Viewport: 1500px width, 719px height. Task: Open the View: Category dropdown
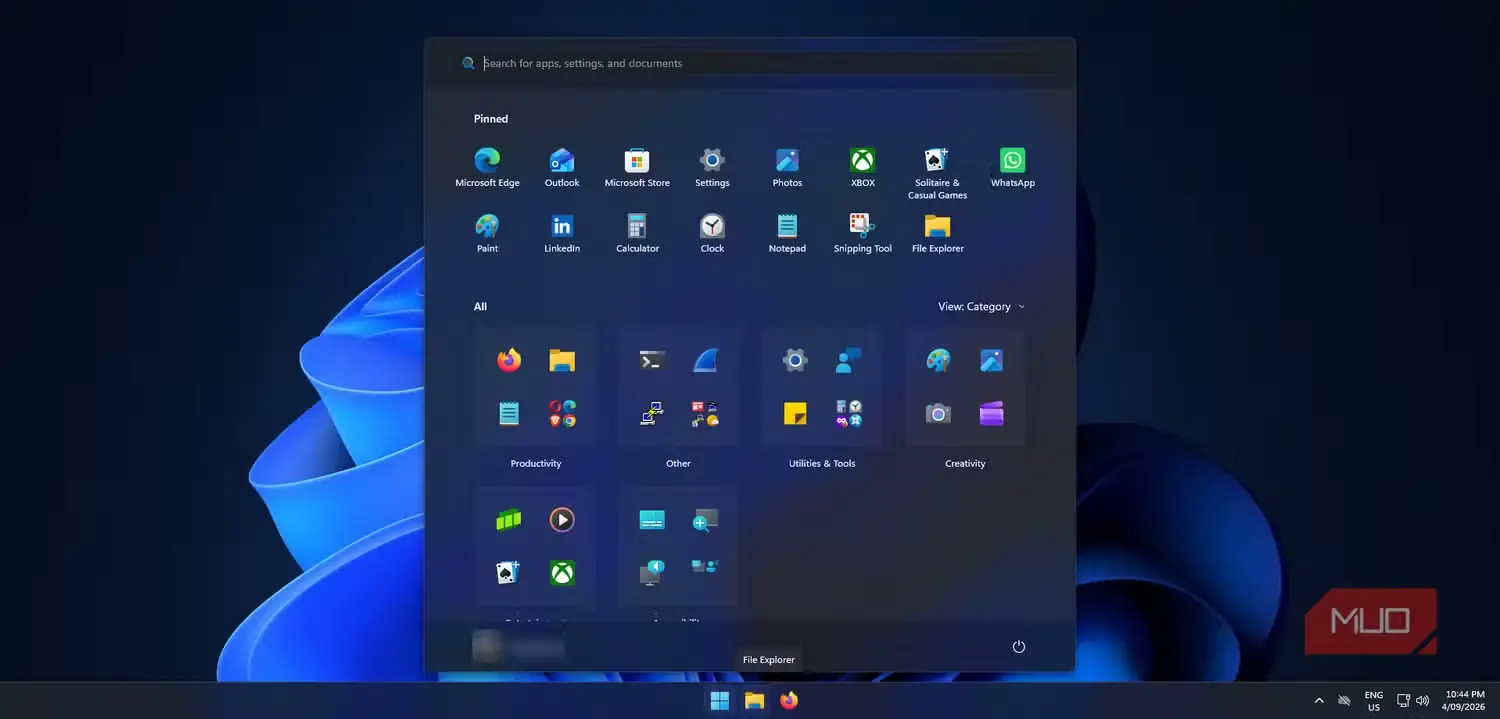(981, 307)
